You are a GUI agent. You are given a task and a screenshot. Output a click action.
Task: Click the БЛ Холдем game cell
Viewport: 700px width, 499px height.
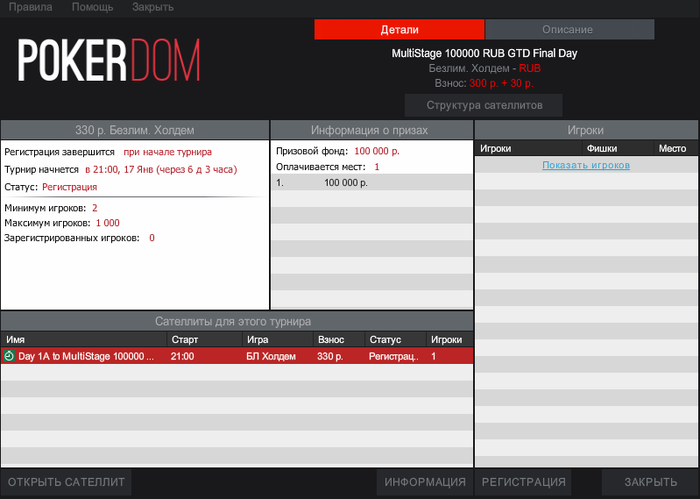[x=271, y=356]
